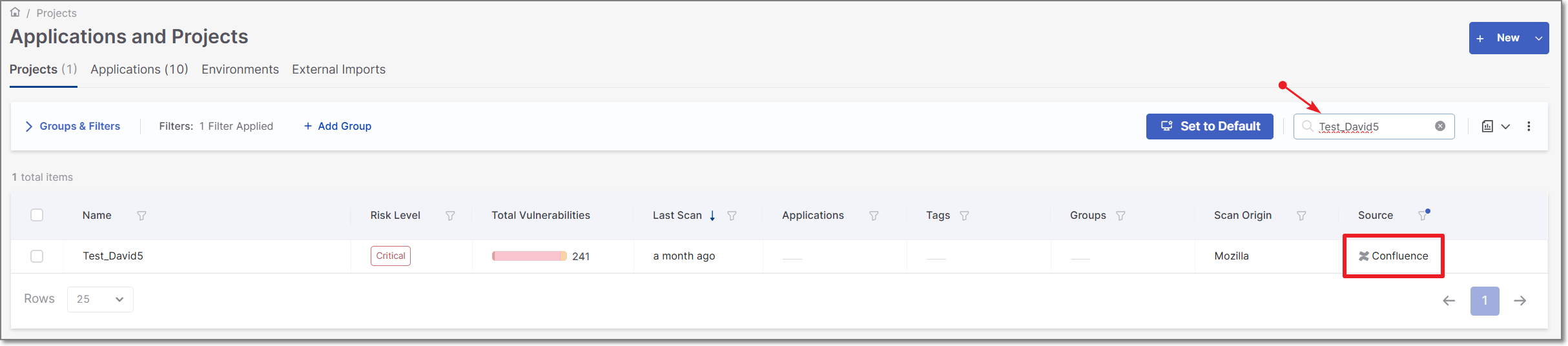Open the Rows per page dropdown
Image resolution: width=1568 pixels, height=346 pixels.
click(x=100, y=300)
